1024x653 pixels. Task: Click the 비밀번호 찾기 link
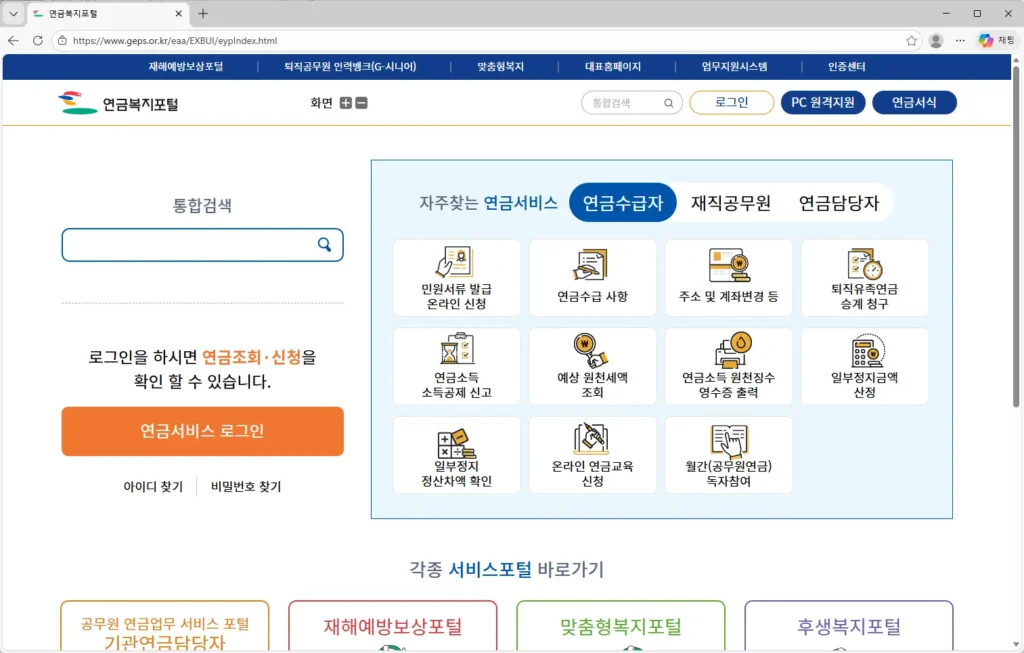[x=246, y=487]
